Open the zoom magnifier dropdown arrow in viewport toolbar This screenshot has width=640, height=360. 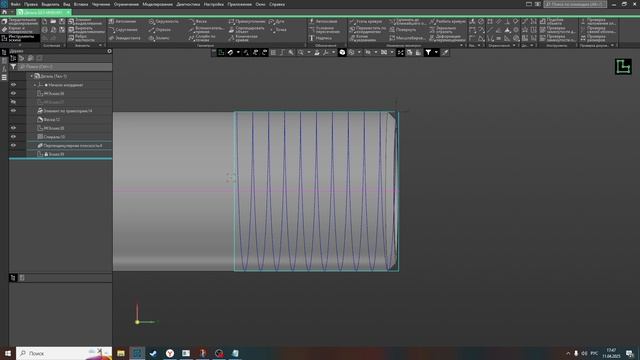[309, 52]
